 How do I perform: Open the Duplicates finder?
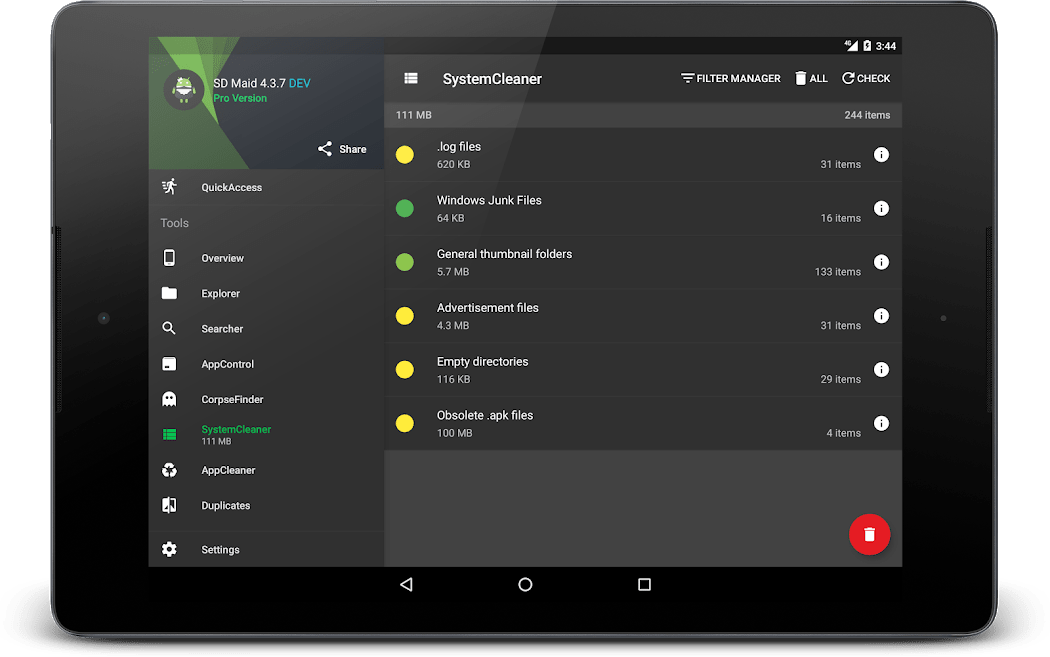point(225,505)
